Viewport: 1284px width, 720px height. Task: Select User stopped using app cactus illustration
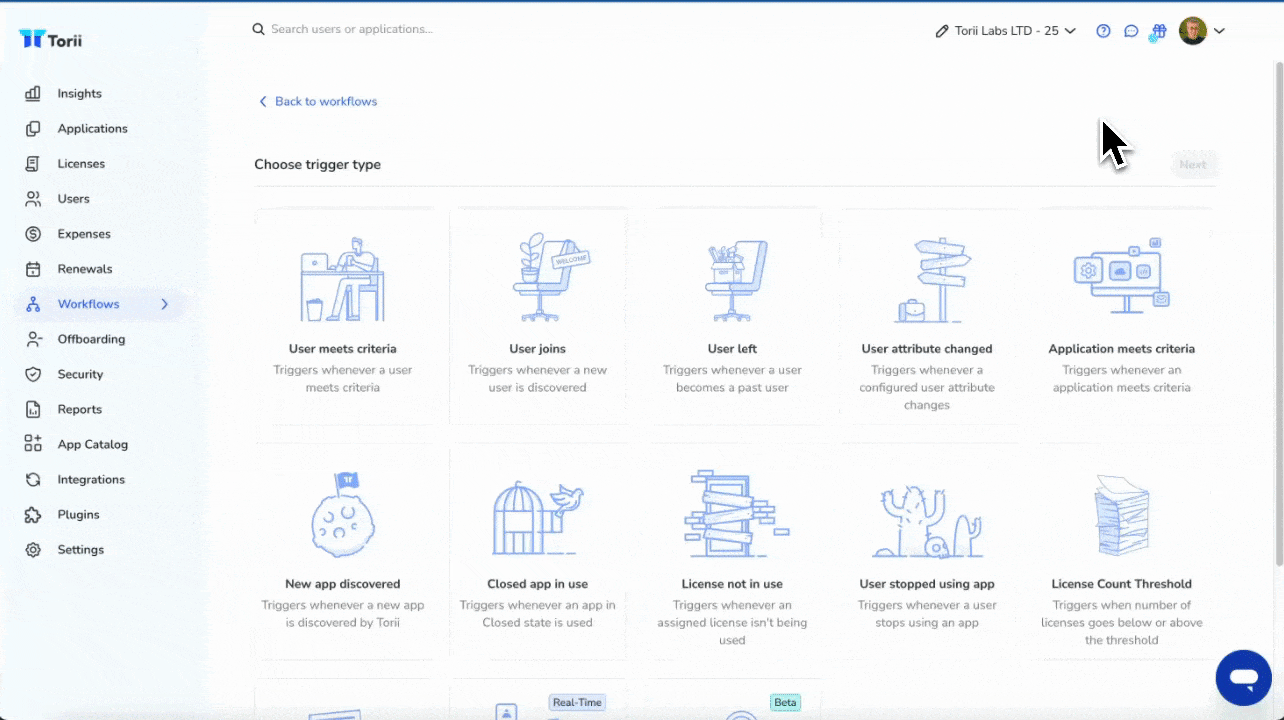click(x=926, y=520)
